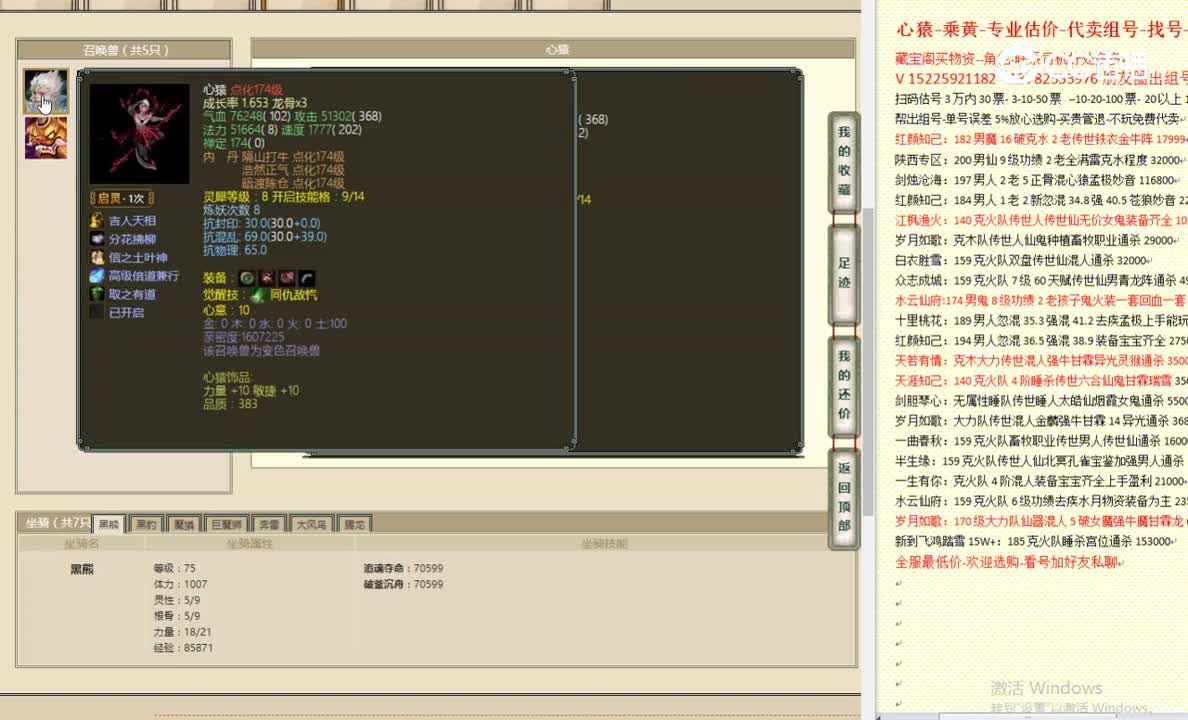
Task: Click the 品质：383 line
Action: click(230, 404)
